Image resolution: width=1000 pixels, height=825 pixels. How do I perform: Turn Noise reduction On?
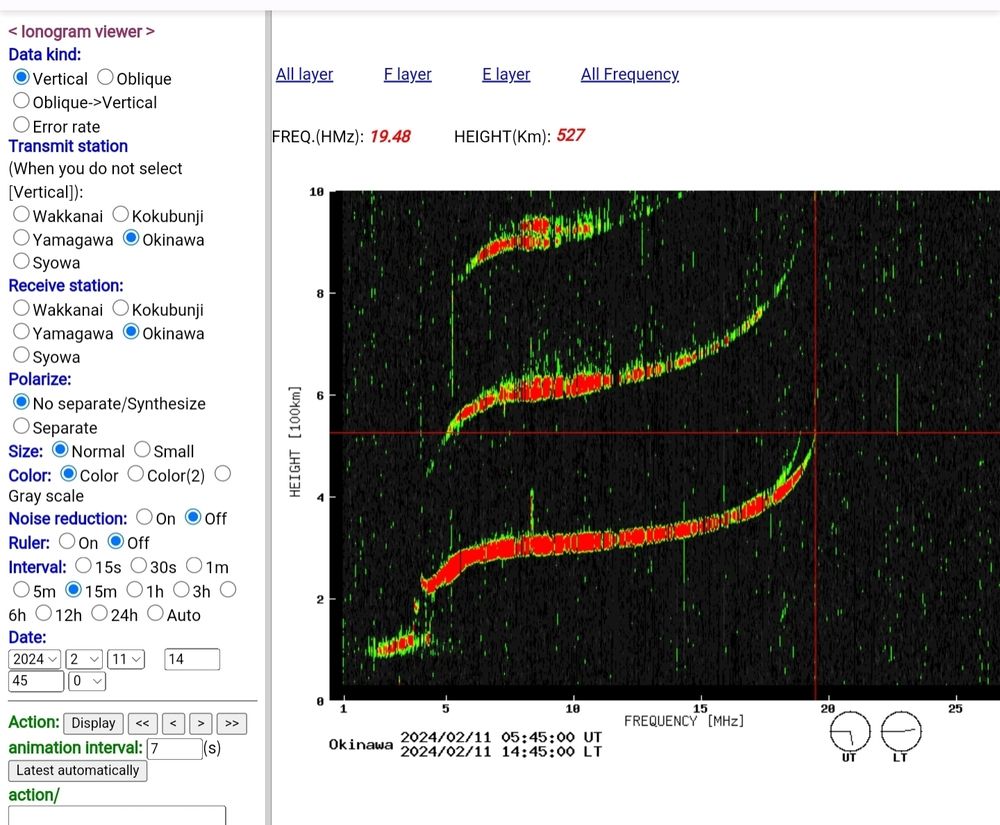(x=144, y=518)
